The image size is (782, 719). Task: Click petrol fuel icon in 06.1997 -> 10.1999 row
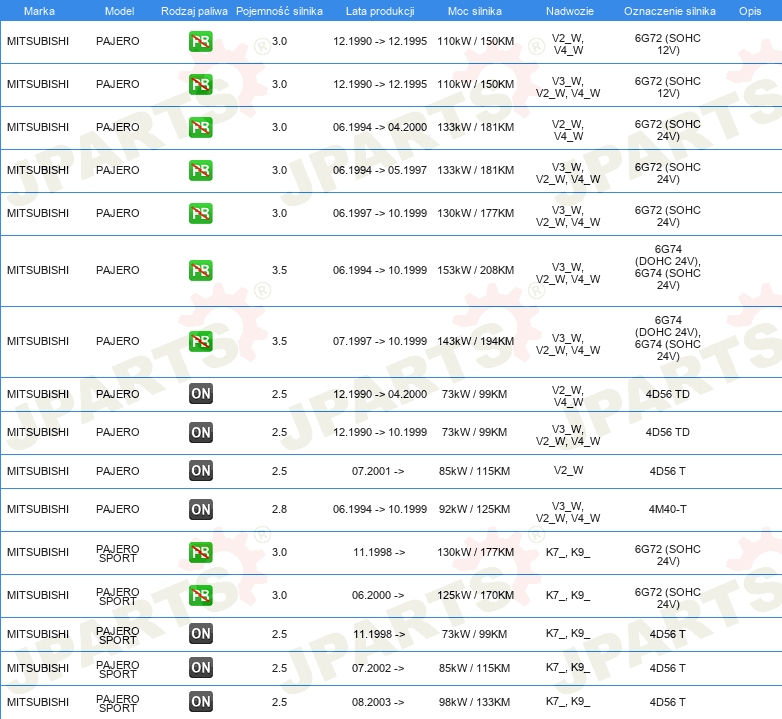click(200, 213)
